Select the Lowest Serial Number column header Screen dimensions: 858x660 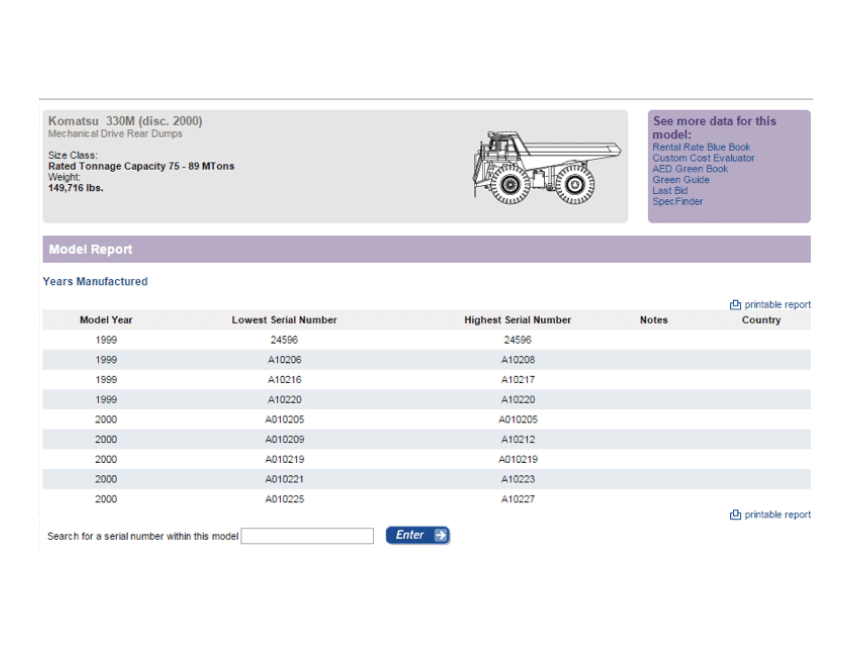point(284,320)
